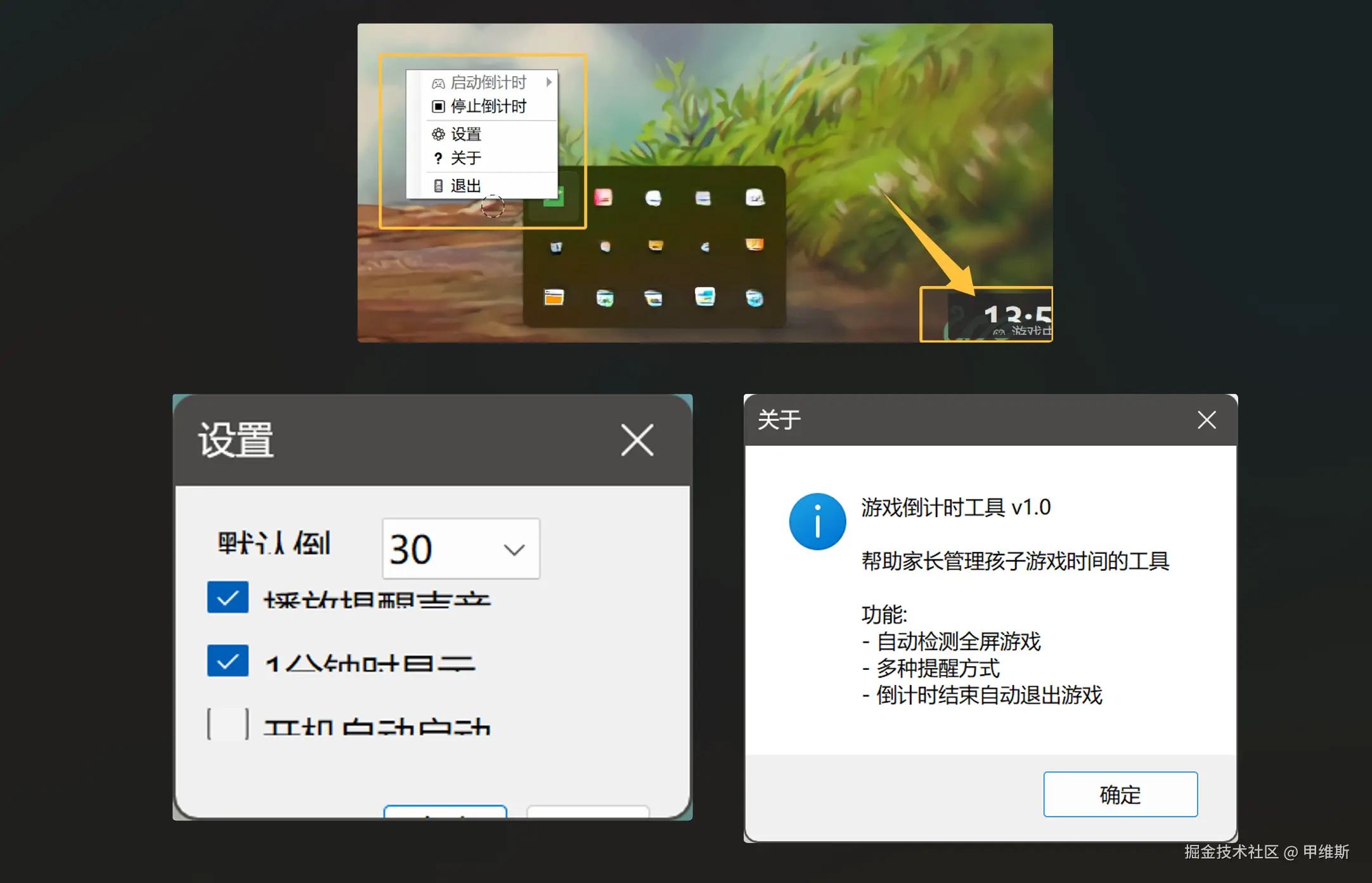Click 关于 to view app information
Image resolution: width=1372 pixels, height=883 pixels.
(465, 159)
